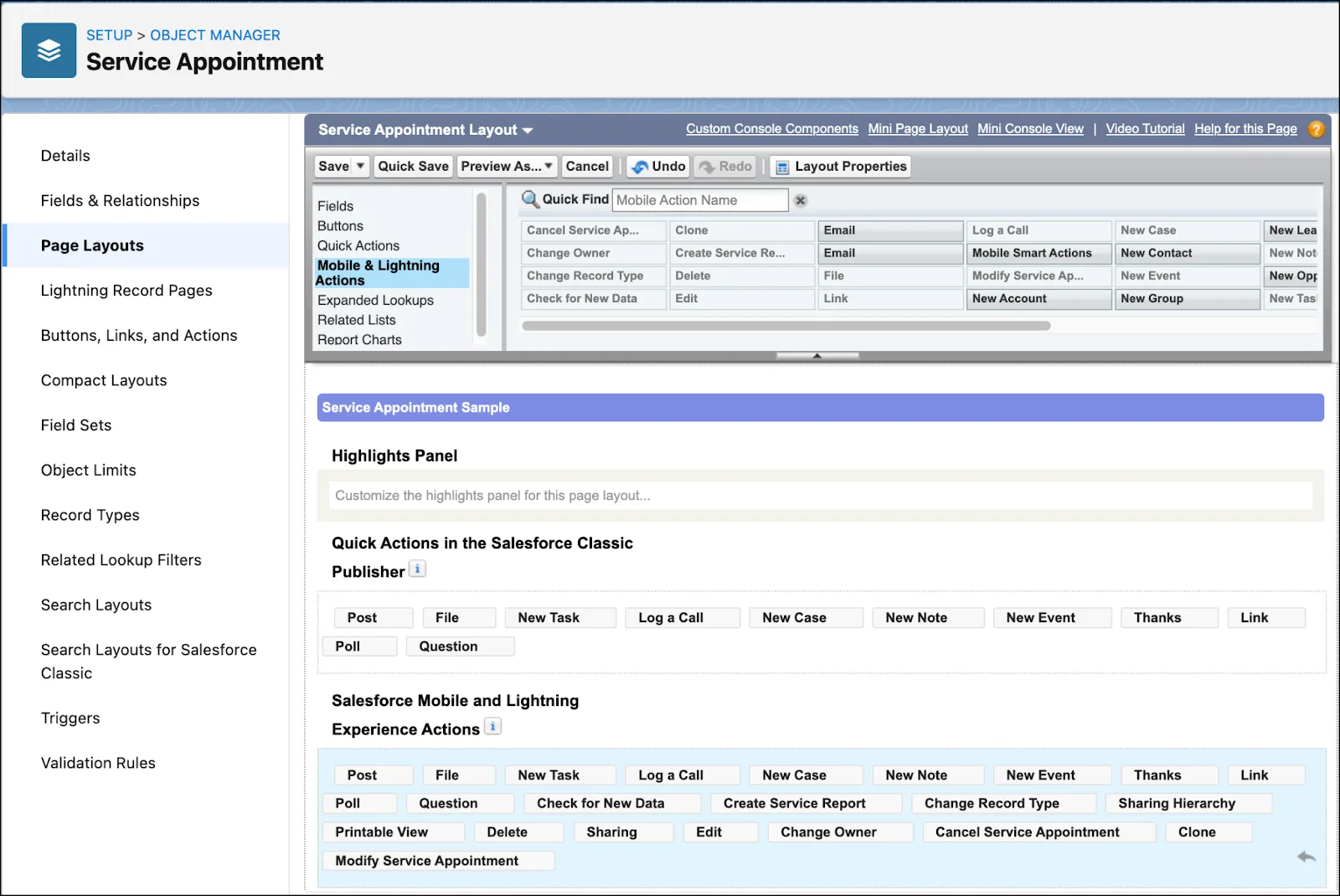Collapse the palette using the bottom arrow handle
1340x896 pixels.
817,356
